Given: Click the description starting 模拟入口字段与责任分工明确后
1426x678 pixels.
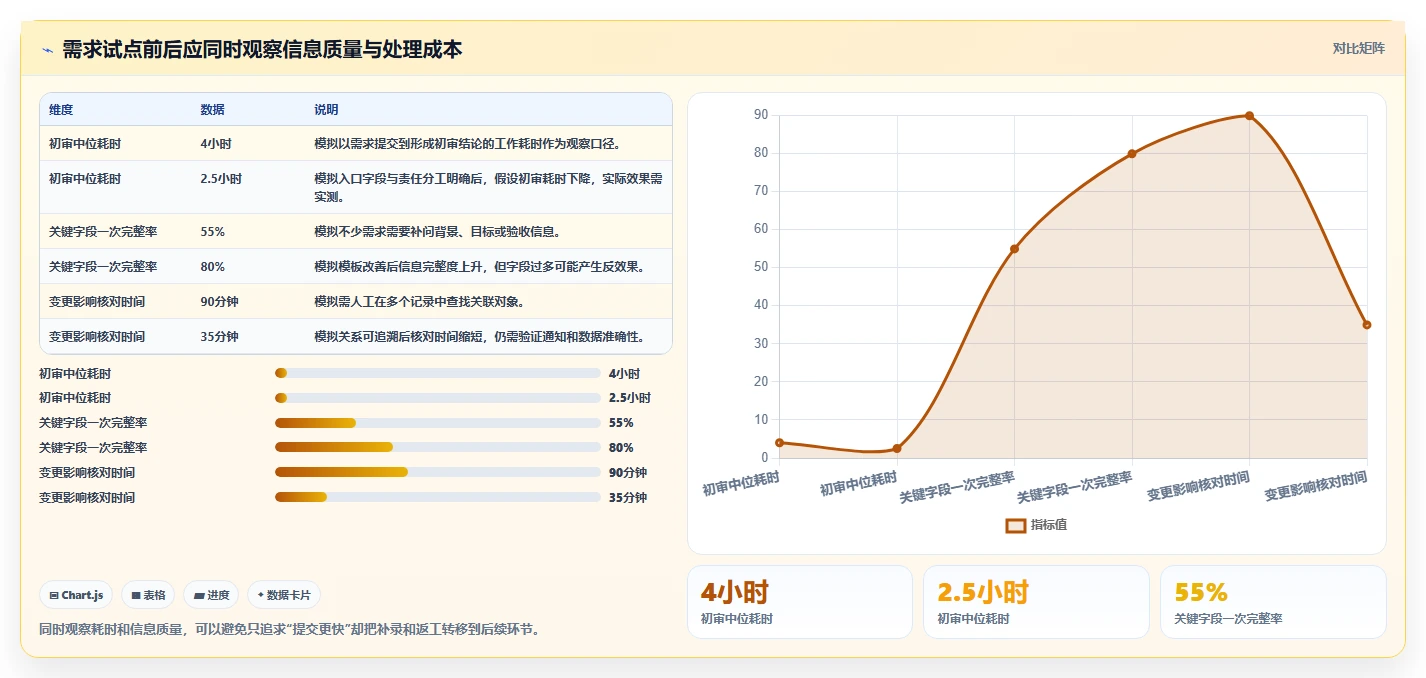Looking at the screenshot, I should (x=488, y=188).
